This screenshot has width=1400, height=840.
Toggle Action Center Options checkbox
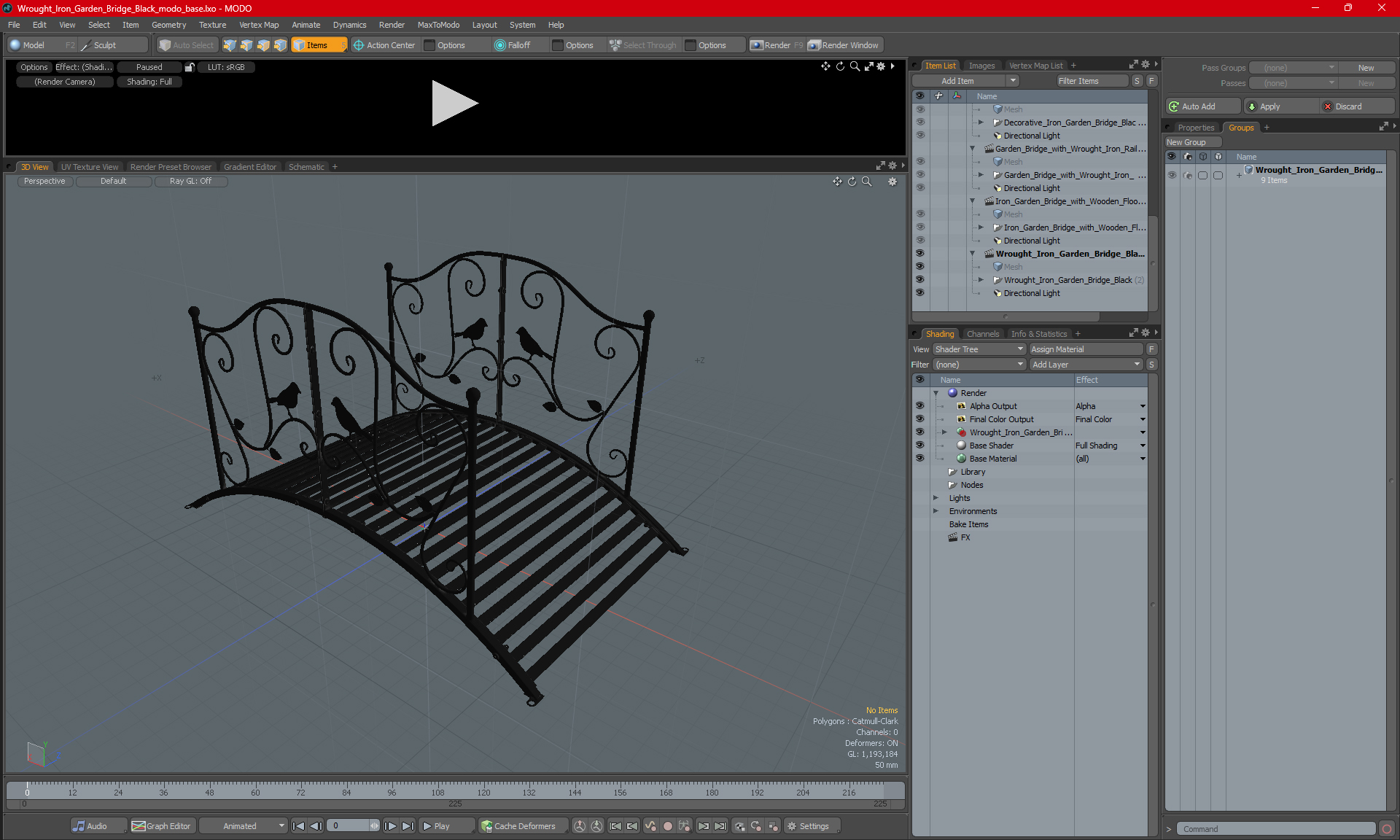(x=430, y=45)
